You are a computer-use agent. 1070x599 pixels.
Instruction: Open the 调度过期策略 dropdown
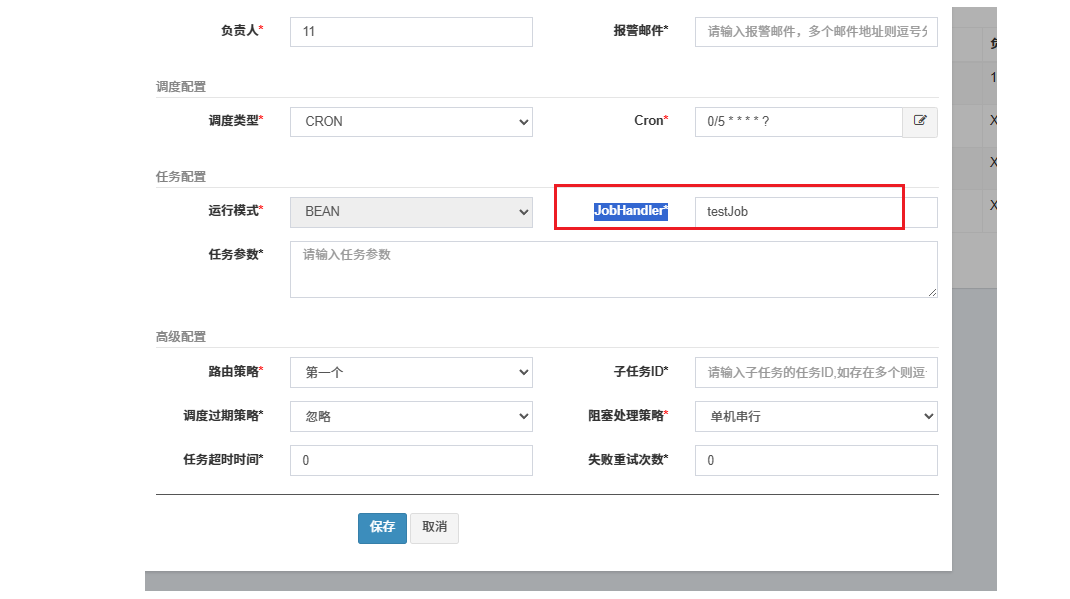411,416
